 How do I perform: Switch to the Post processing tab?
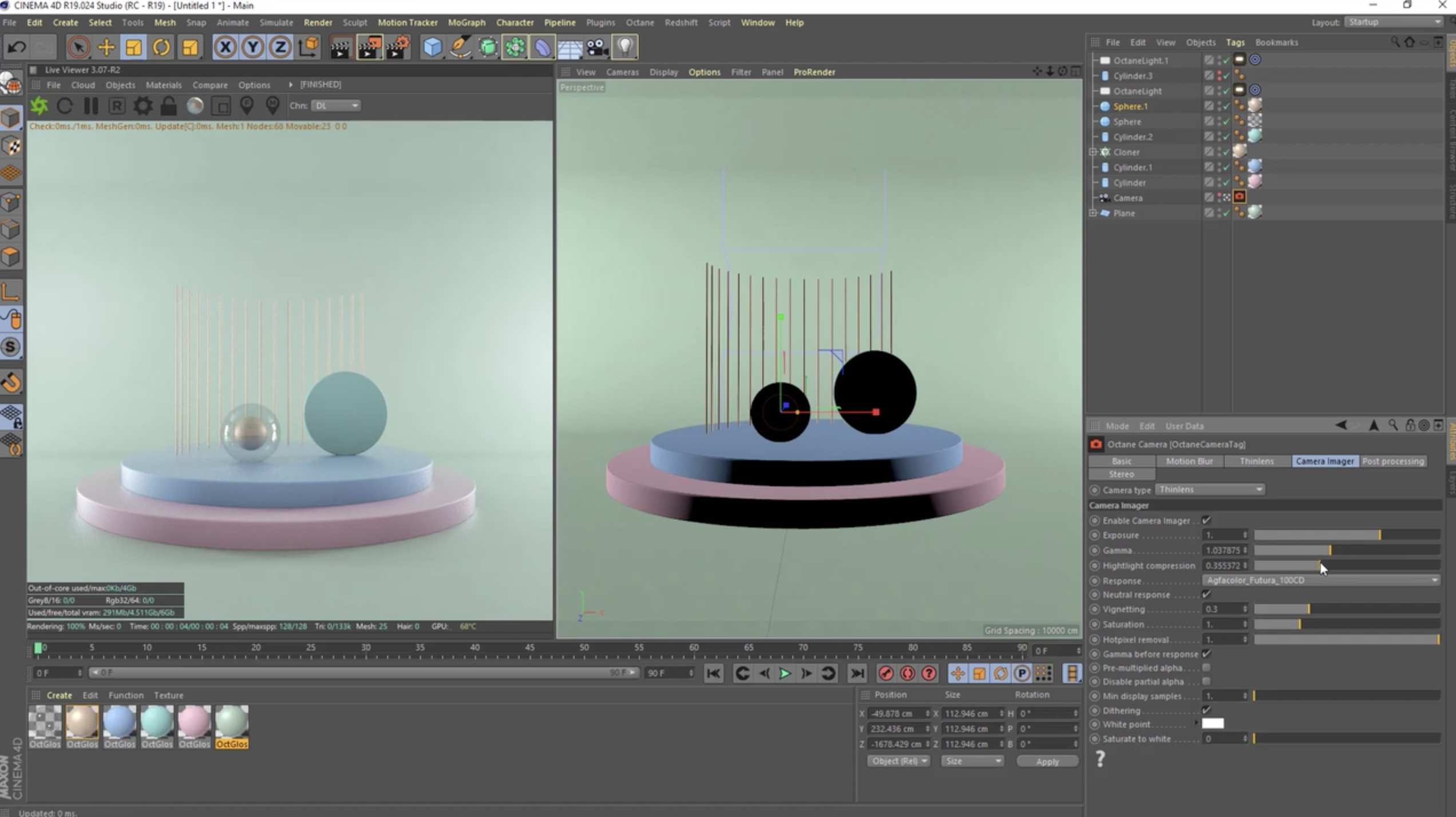pyautogui.click(x=1393, y=461)
